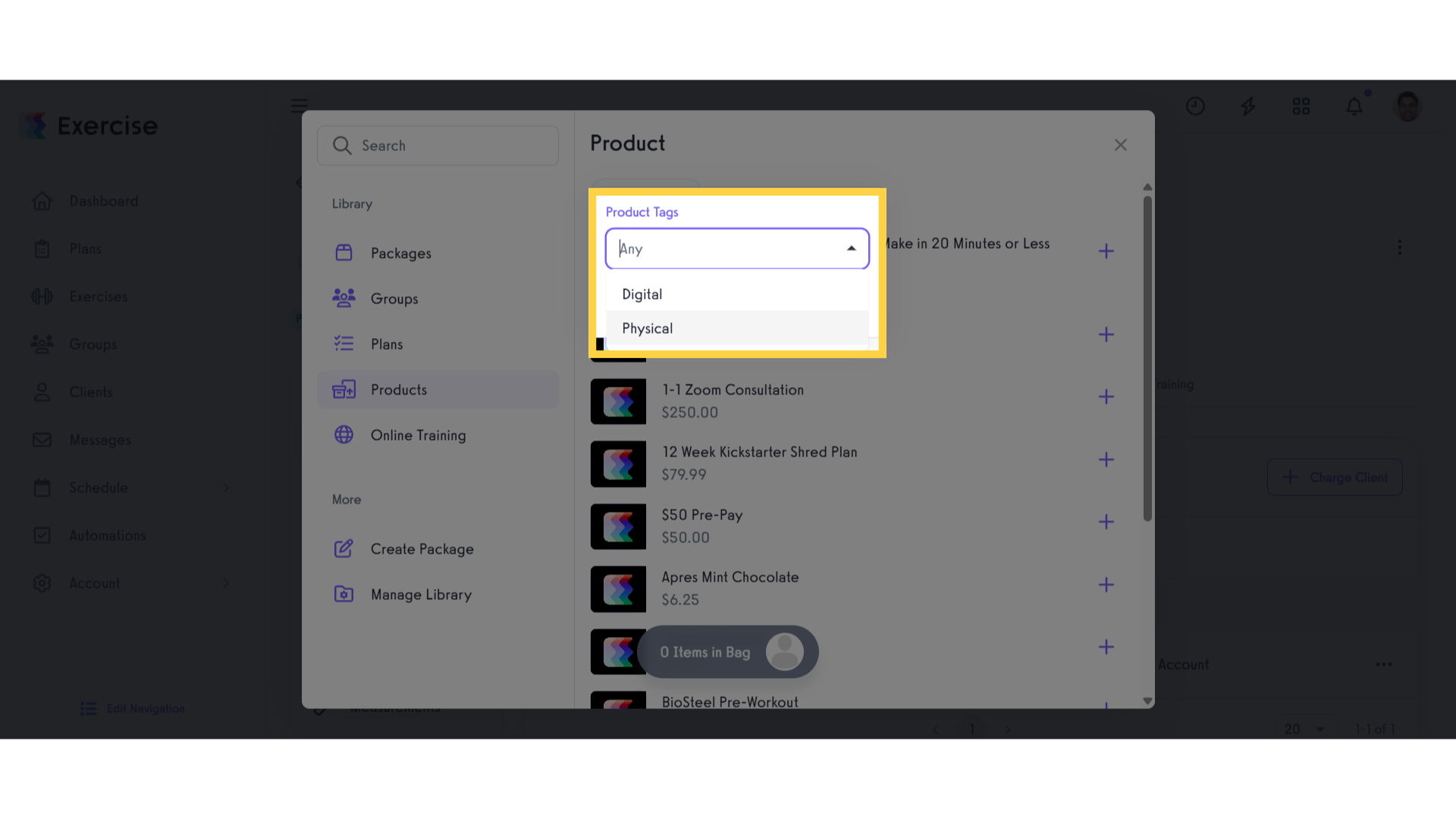
Task: Expand the Account sidebar chevron
Action: 226,583
